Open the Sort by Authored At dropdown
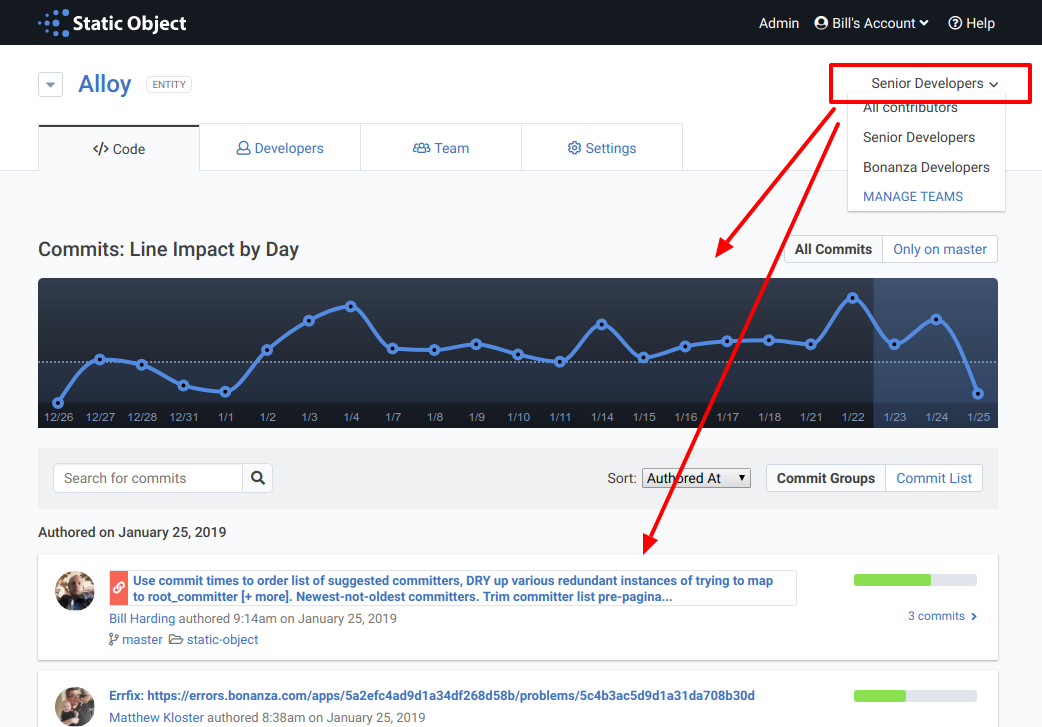The image size is (1042, 727). tap(696, 478)
